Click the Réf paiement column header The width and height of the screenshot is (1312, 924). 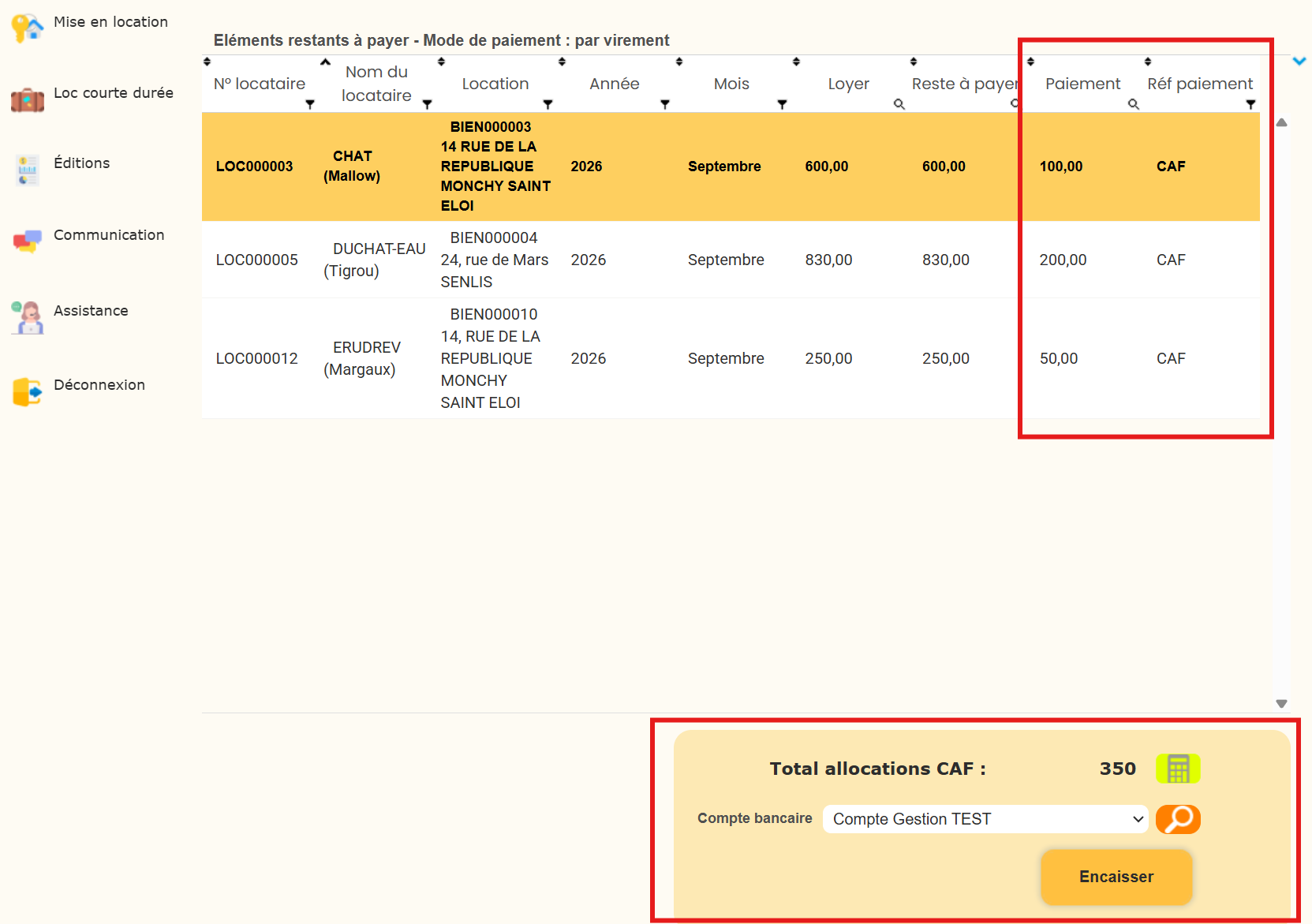[1200, 84]
